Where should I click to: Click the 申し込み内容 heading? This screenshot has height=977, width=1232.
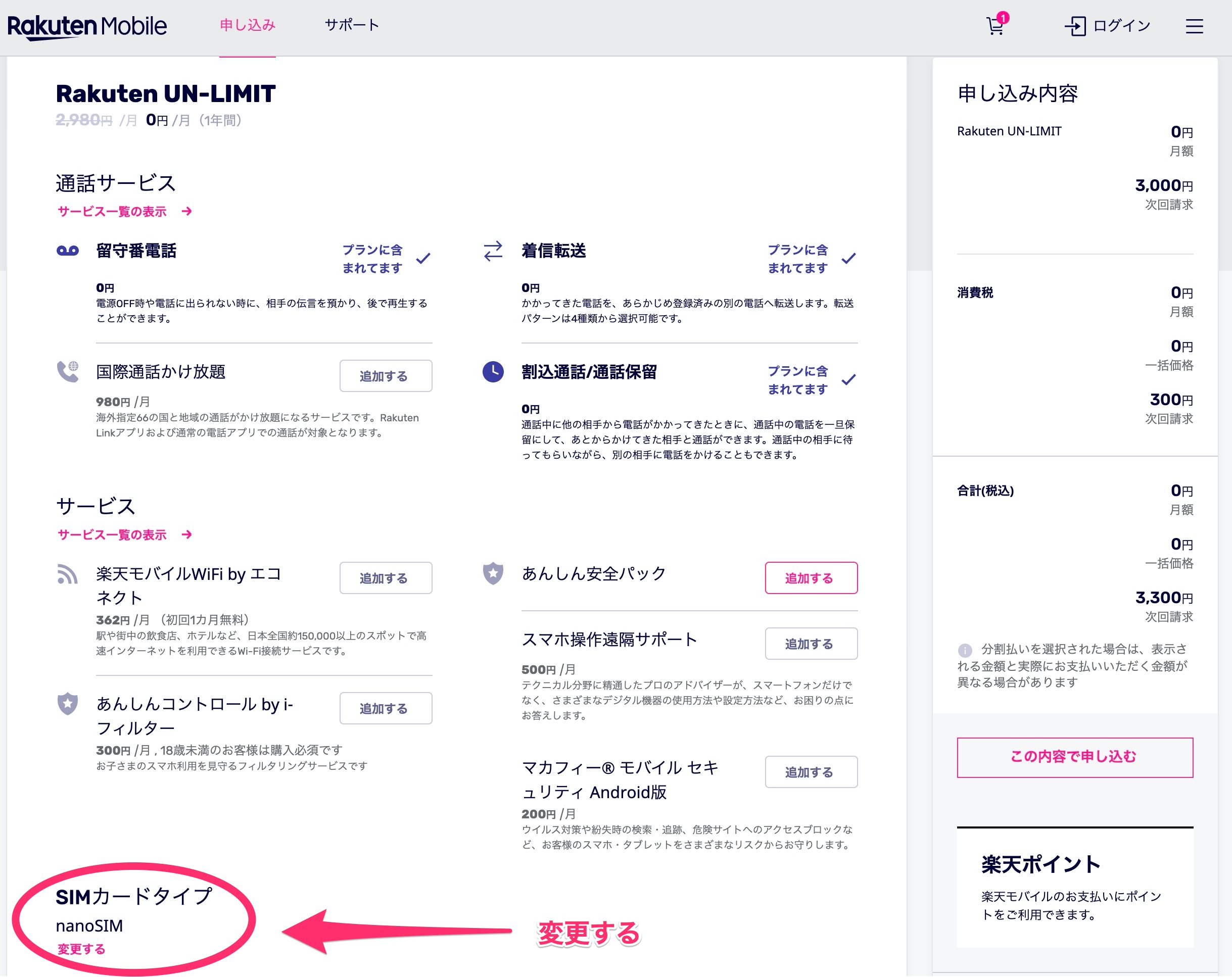pos(1018,93)
